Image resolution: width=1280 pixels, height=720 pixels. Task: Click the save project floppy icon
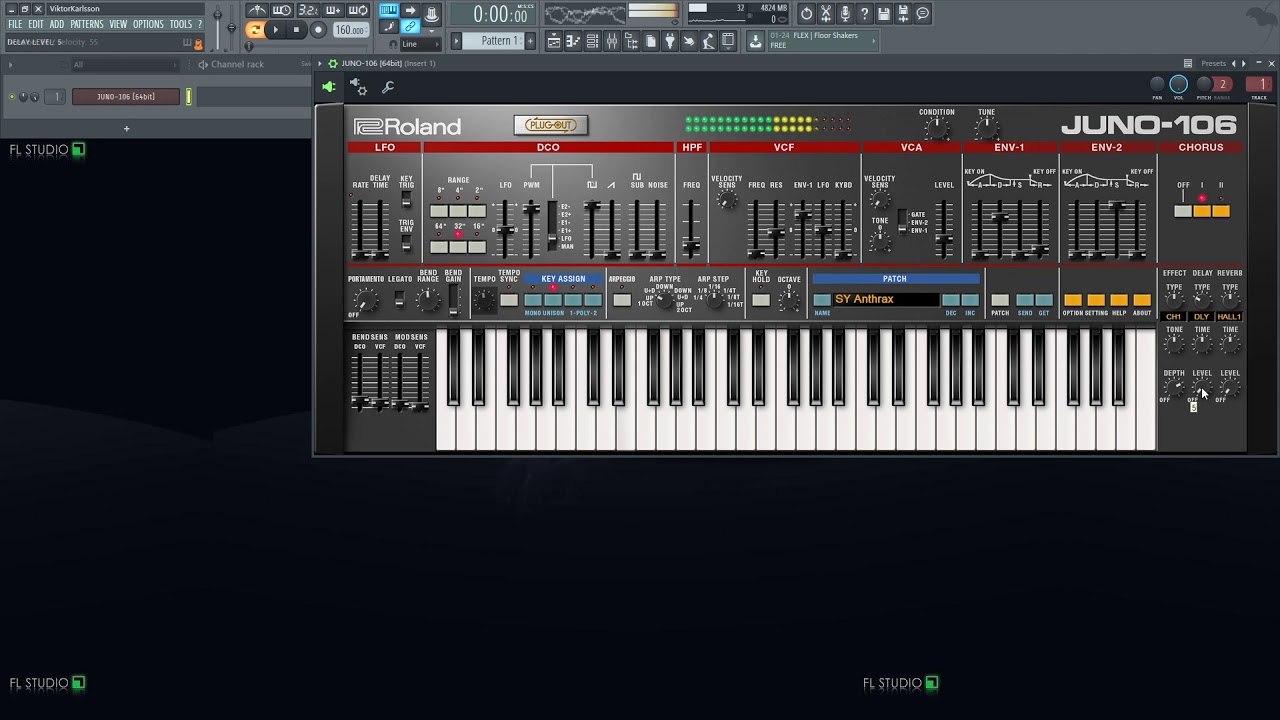point(884,14)
